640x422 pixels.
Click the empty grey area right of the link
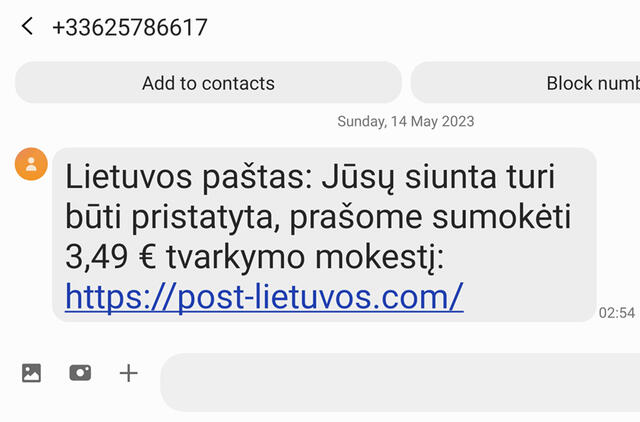[x=529, y=297]
